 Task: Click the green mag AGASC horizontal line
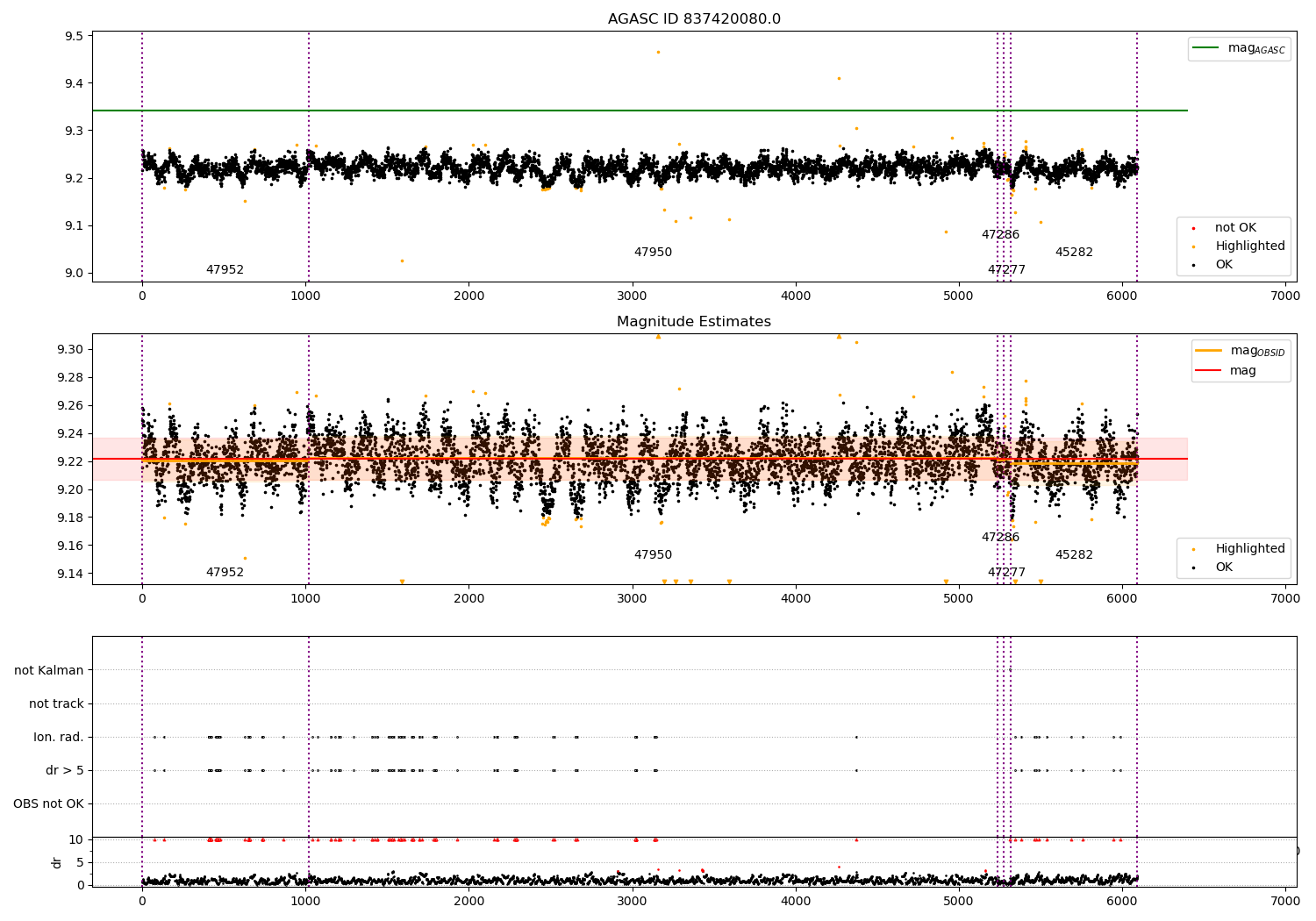click(640, 111)
